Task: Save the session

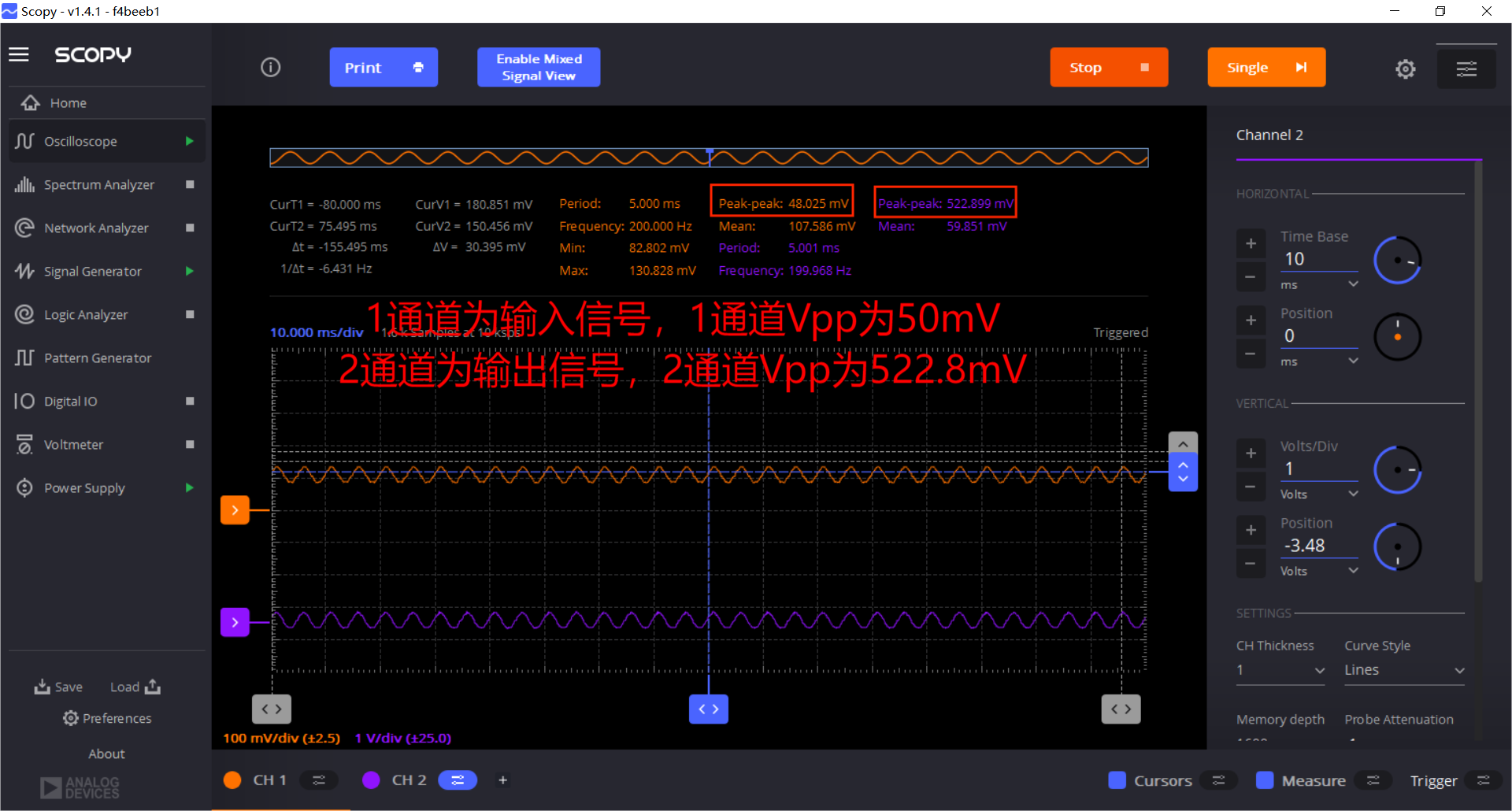Action: 58,687
